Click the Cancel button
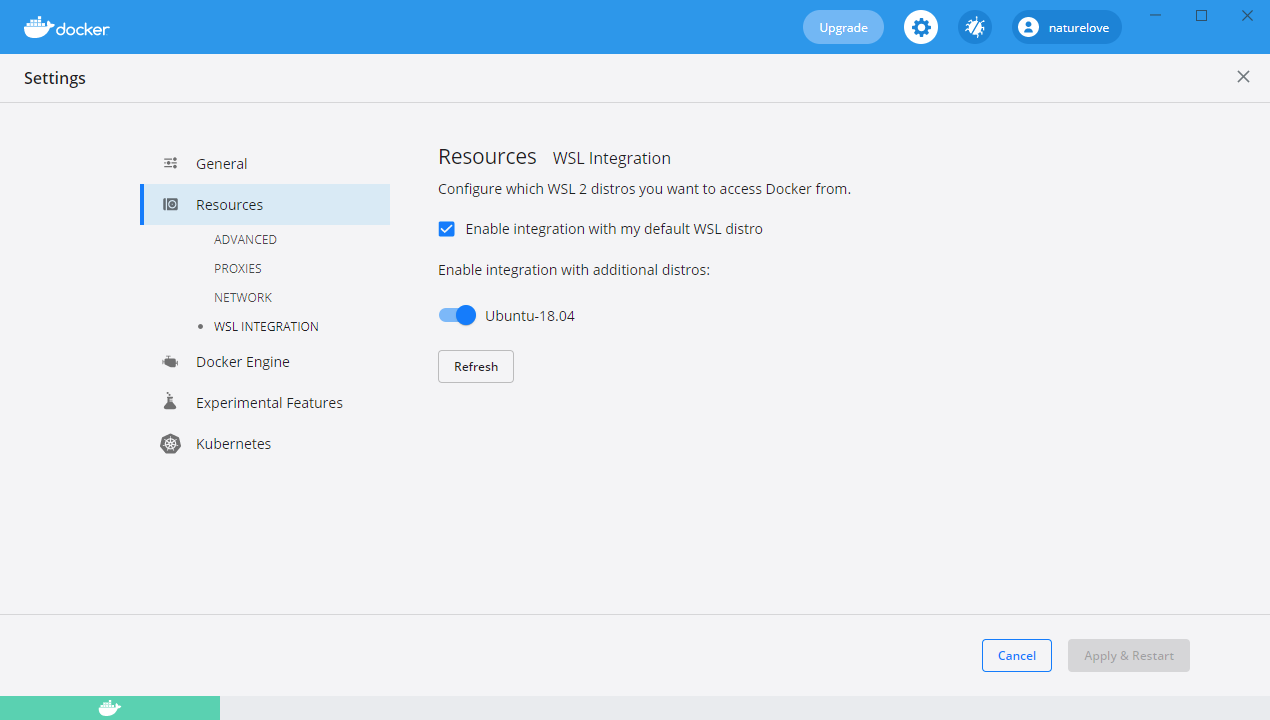This screenshot has height=720, width=1270. pos(1016,655)
